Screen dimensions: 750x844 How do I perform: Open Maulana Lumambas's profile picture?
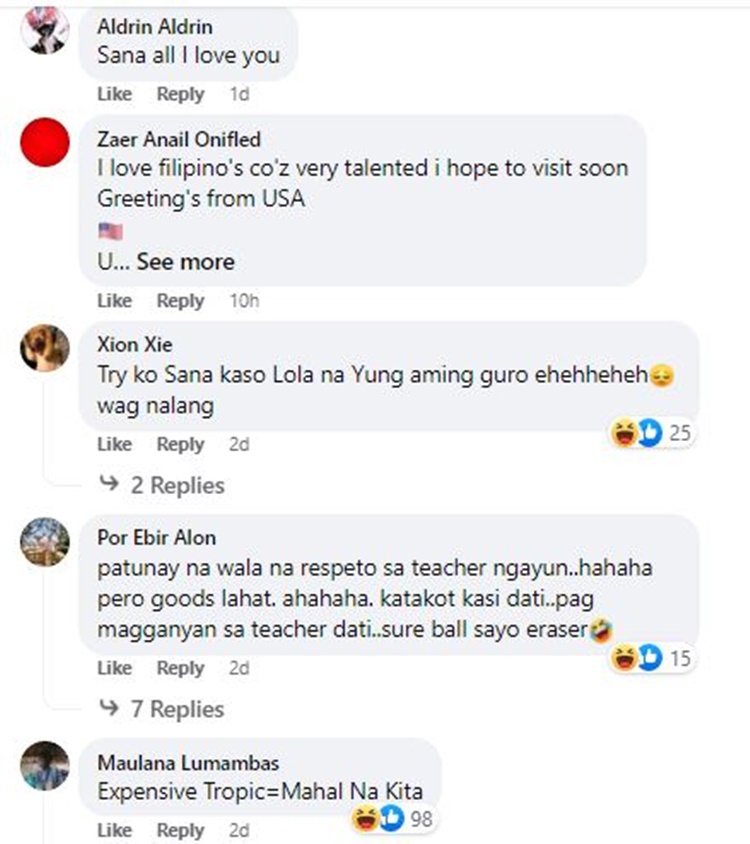45,765
